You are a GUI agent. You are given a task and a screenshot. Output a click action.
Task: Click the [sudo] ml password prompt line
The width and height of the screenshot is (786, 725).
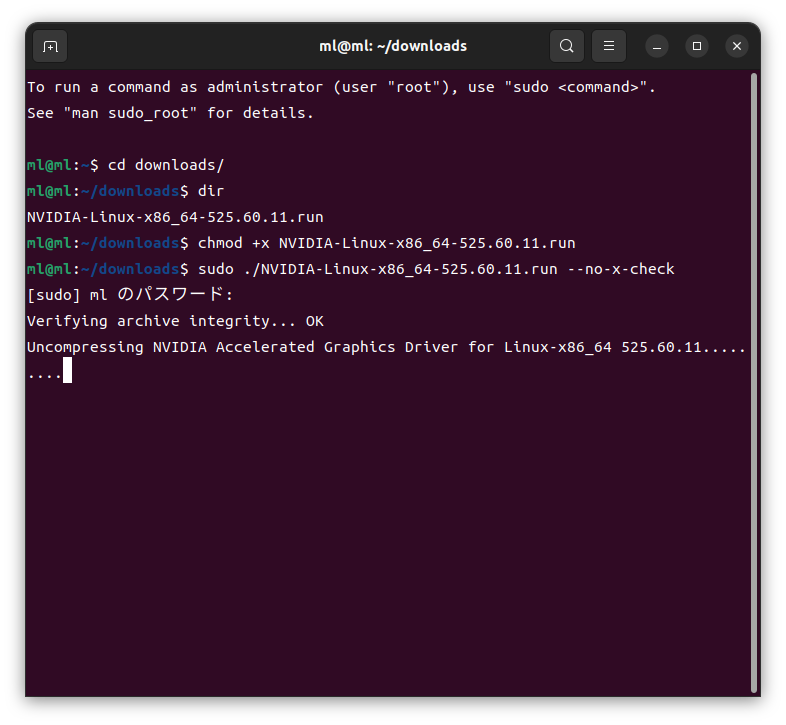(x=130, y=295)
